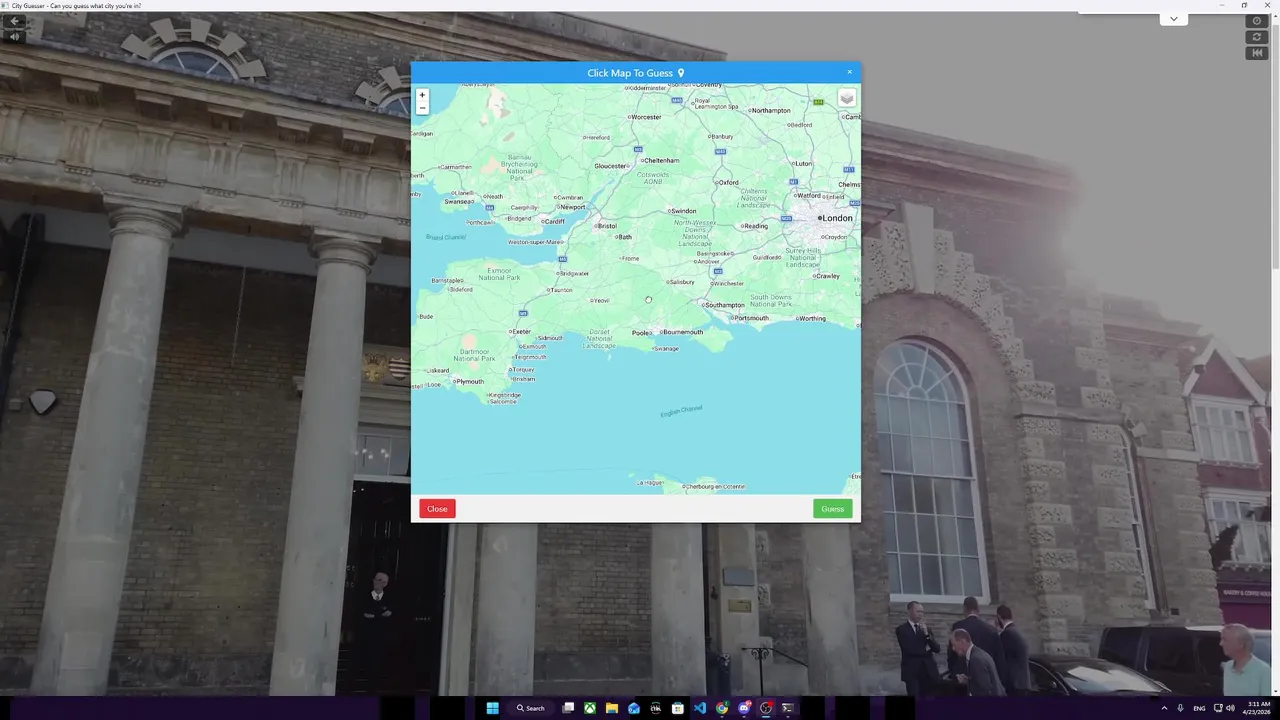Image resolution: width=1280 pixels, height=720 pixels.
Task: Open Task View on the taskbar
Action: (x=568, y=708)
